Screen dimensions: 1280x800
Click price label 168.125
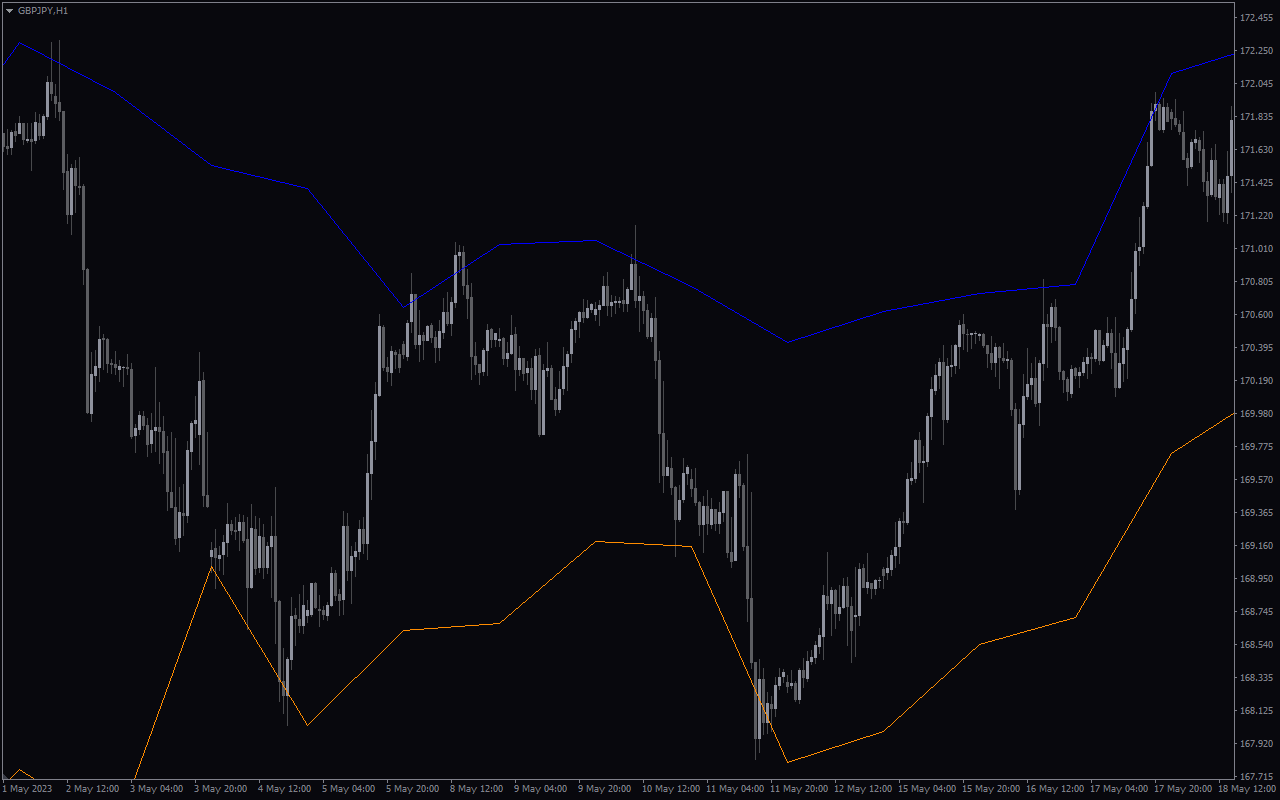point(1256,711)
